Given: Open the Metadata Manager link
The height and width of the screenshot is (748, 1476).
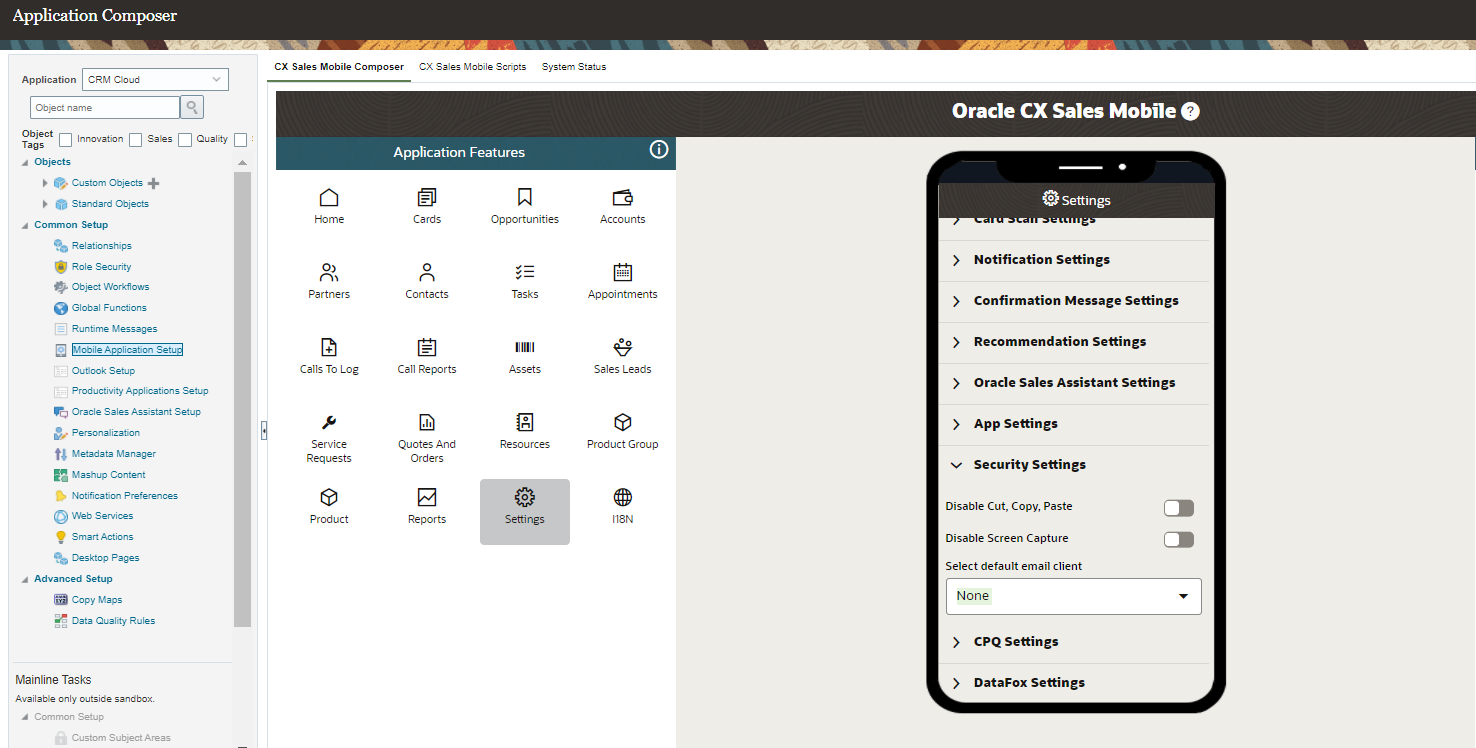Looking at the screenshot, I should (114, 454).
